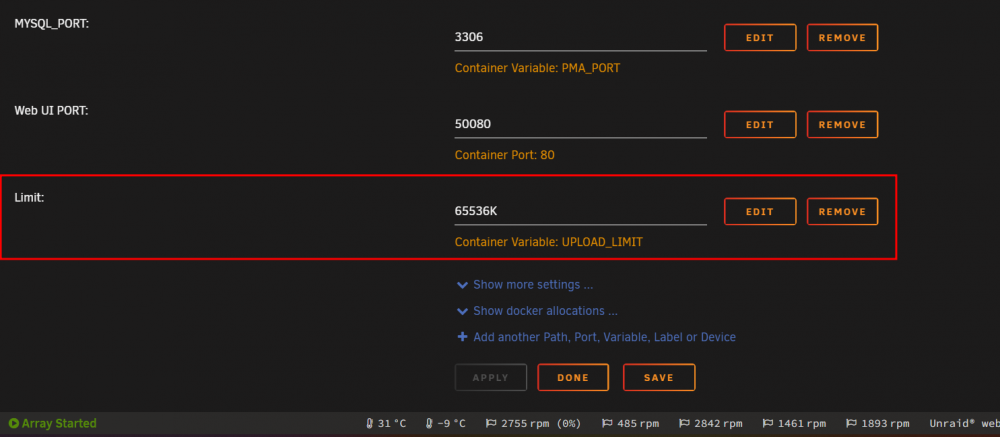Save the container template
The height and width of the screenshot is (437, 1000).
(x=659, y=377)
